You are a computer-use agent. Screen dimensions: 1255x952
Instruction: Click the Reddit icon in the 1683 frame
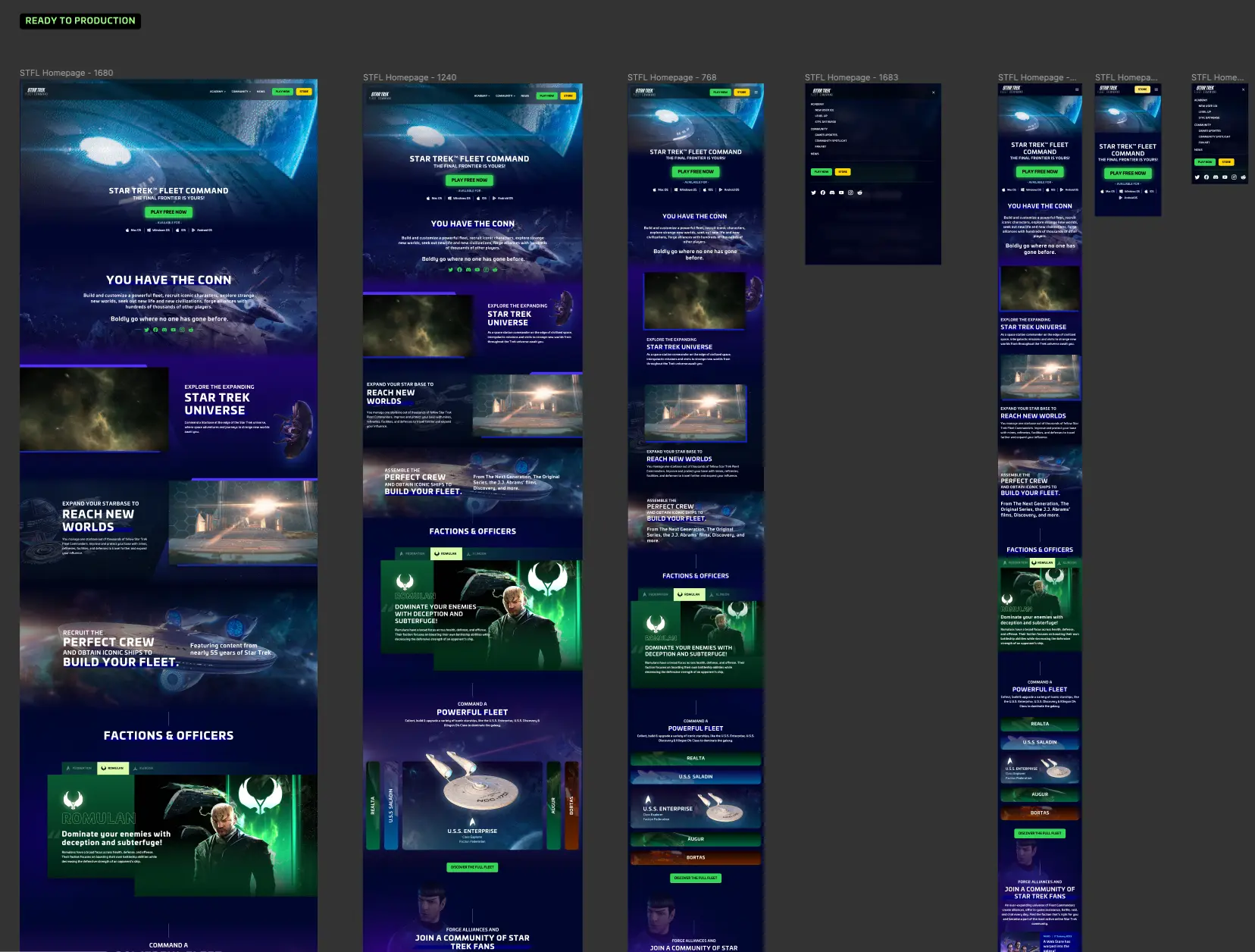click(859, 193)
